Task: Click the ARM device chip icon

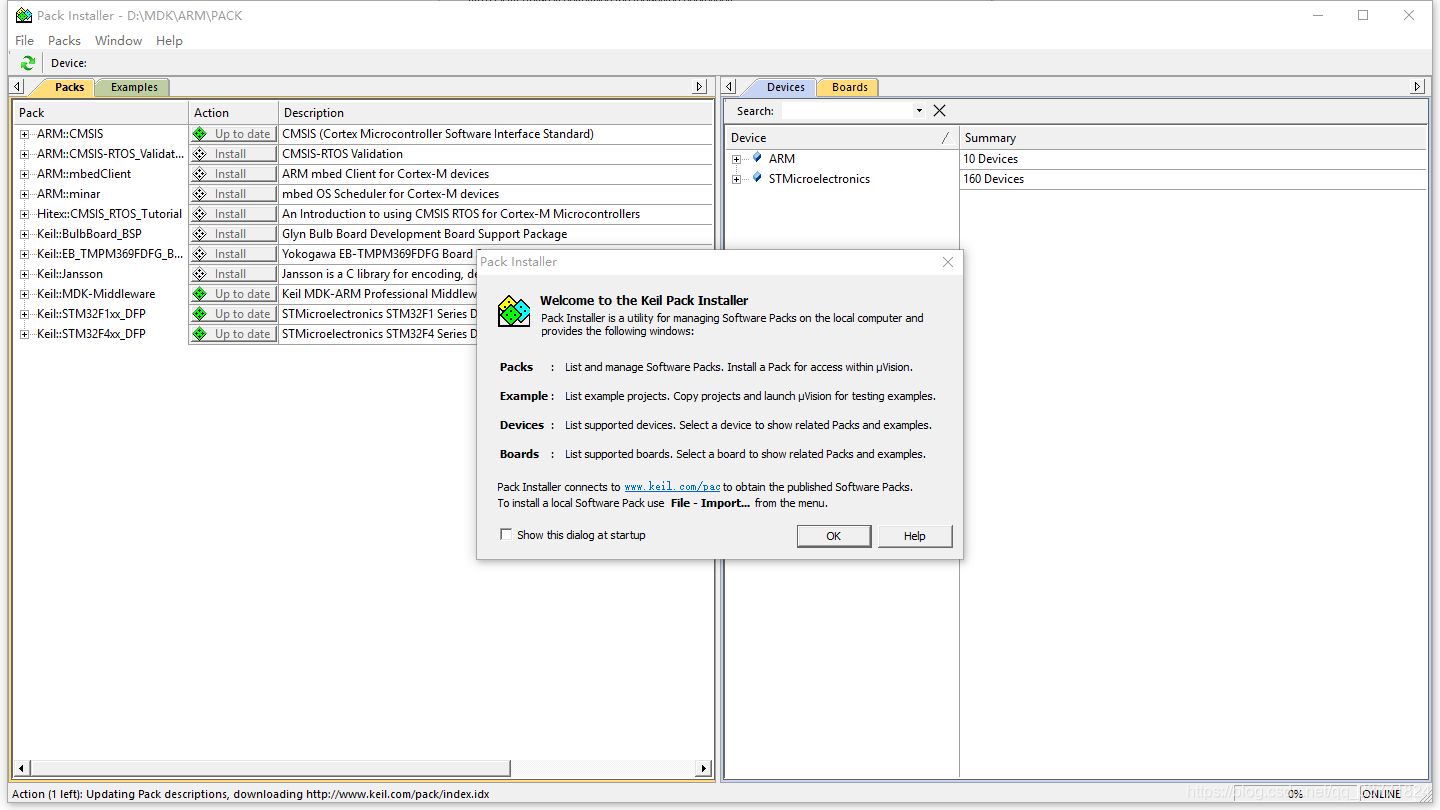Action: coord(757,158)
